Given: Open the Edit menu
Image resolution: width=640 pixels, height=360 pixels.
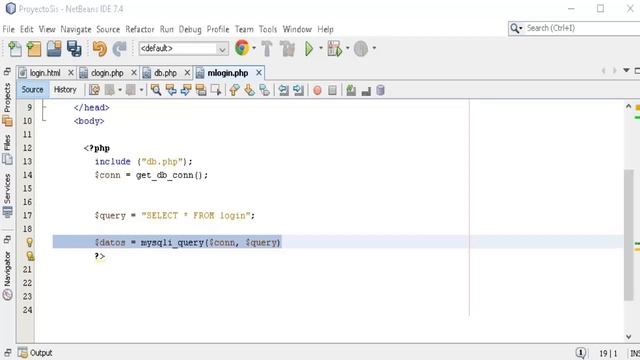Looking at the screenshot, I should [x=27, y=29].
